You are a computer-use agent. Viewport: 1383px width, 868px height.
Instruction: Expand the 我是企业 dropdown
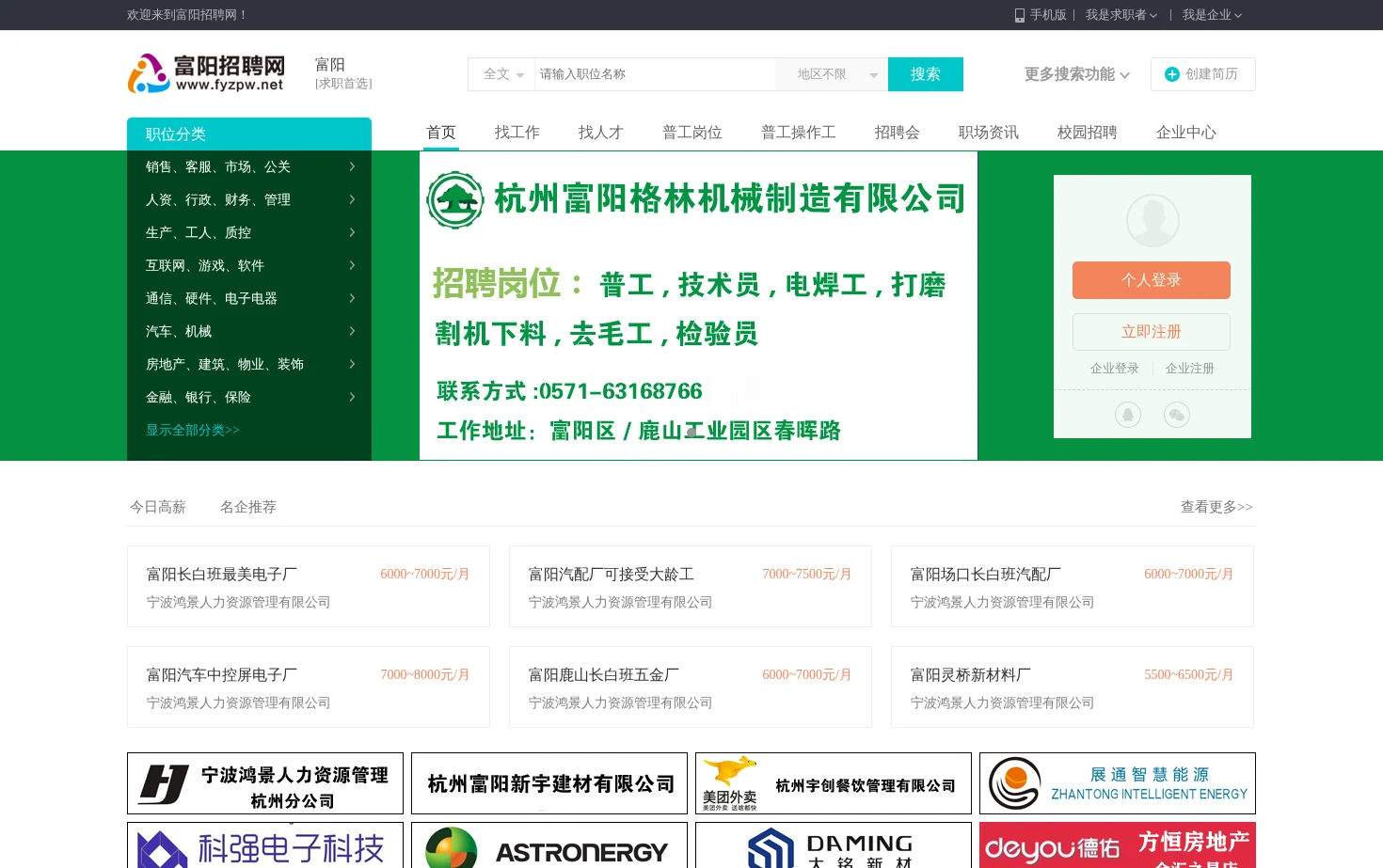coord(1213,15)
